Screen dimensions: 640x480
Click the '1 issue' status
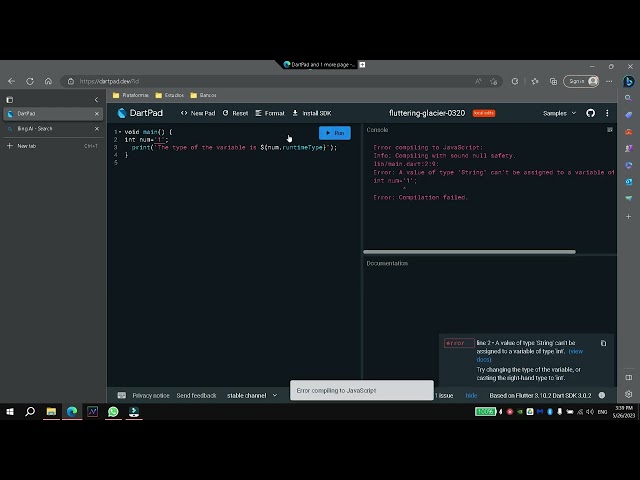pos(444,396)
